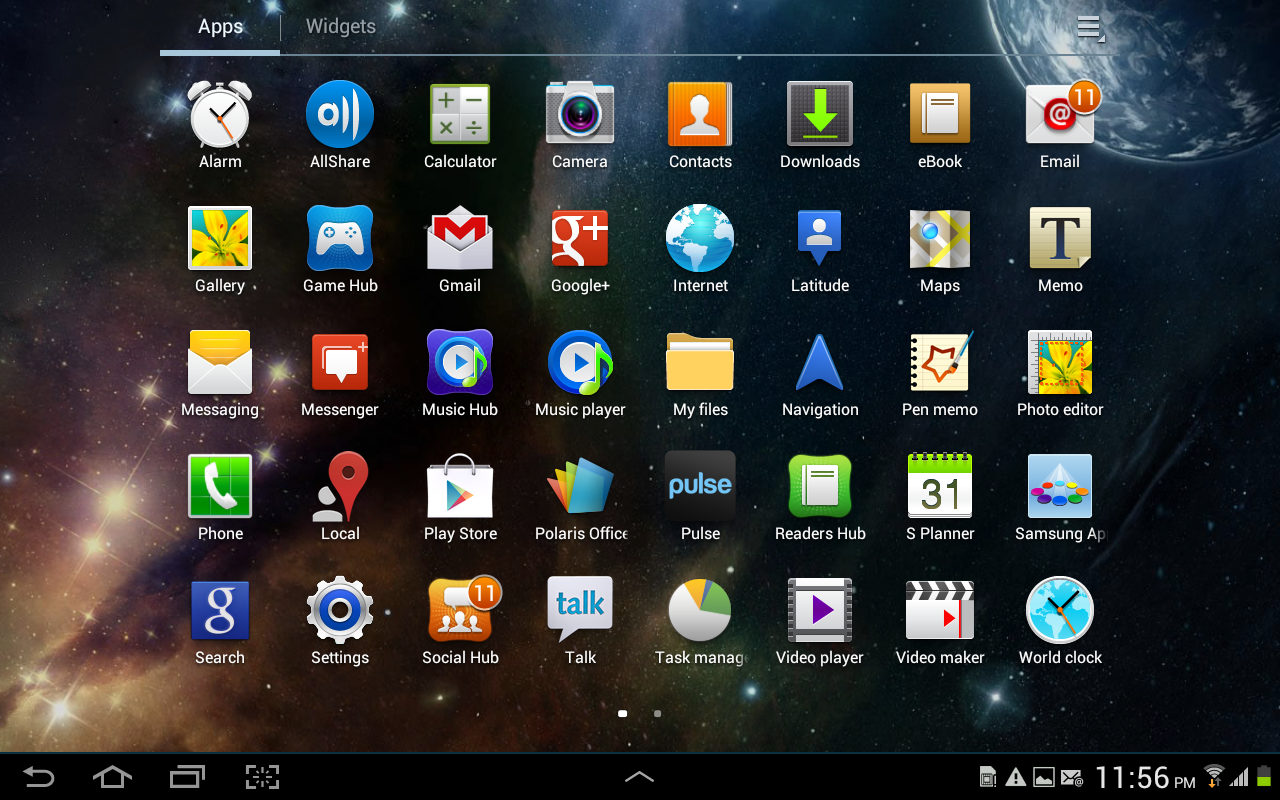Tap the battery status icon
Image resolution: width=1280 pixels, height=800 pixels.
point(1264,776)
